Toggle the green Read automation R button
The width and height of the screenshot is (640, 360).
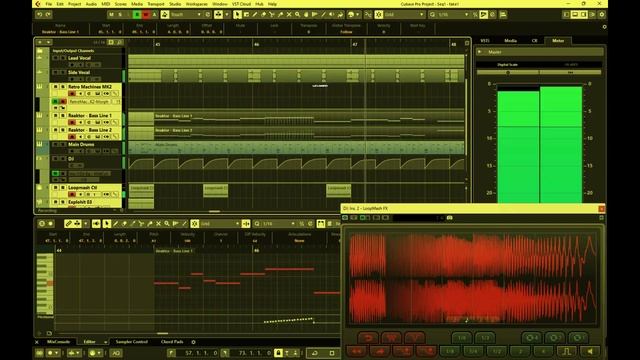pyautogui.click(x=137, y=15)
